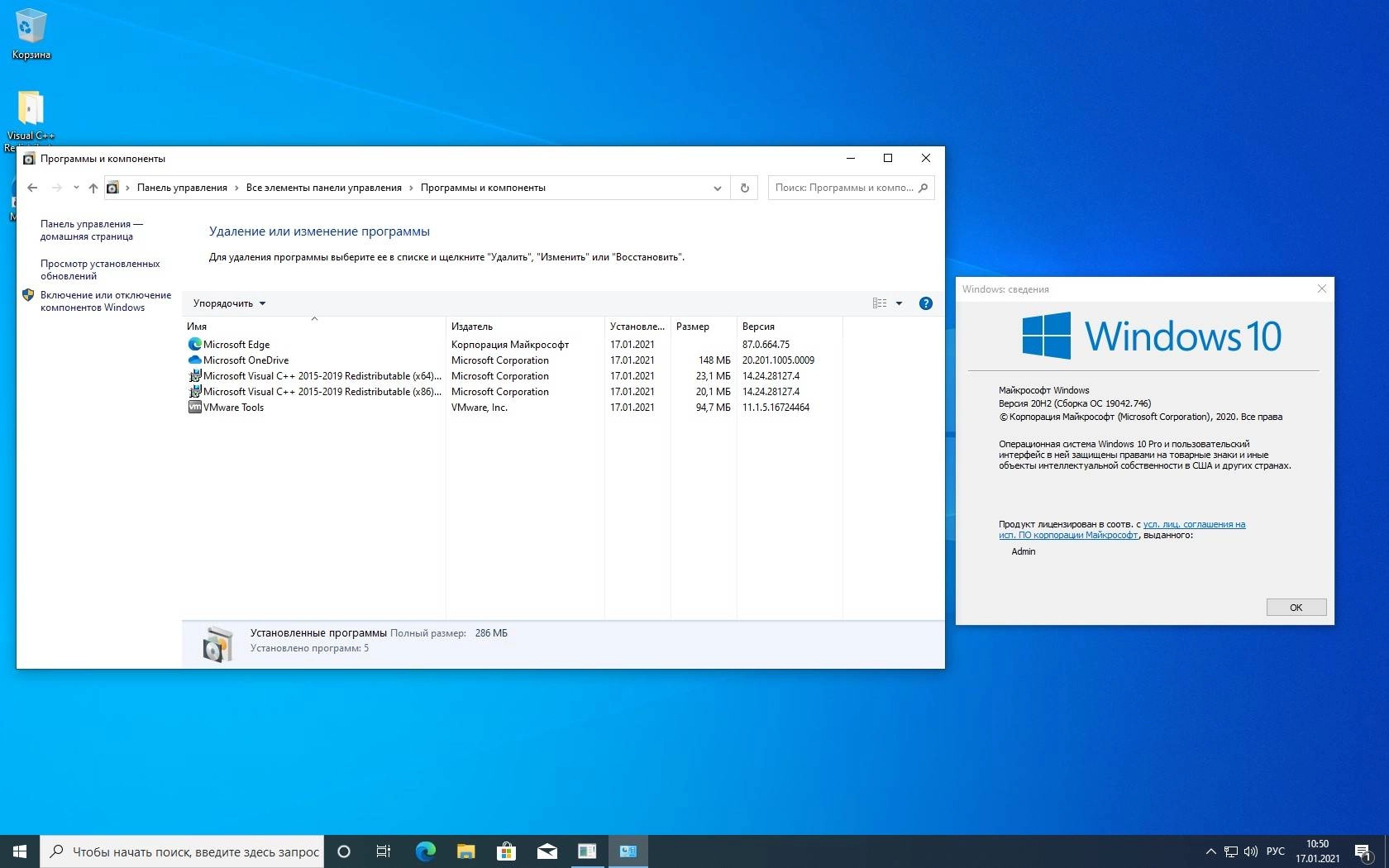Screen dimensions: 1389x868
Task: Click Панель управления in the breadcrumb
Action: [x=182, y=188]
